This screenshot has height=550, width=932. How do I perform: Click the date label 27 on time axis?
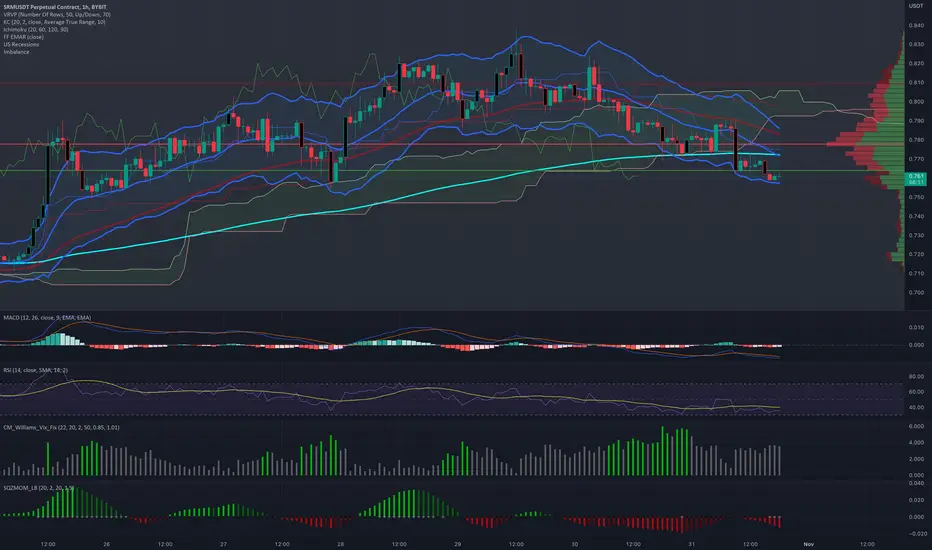point(223,544)
